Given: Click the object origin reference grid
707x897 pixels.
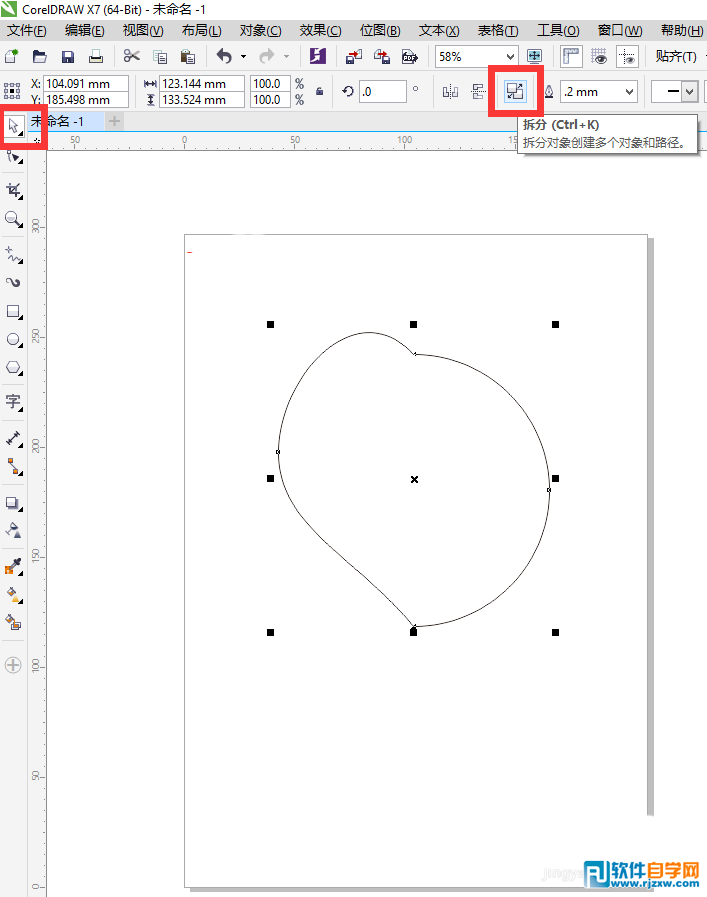Looking at the screenshot, I should pyautogui.click(x=12, y=91).
